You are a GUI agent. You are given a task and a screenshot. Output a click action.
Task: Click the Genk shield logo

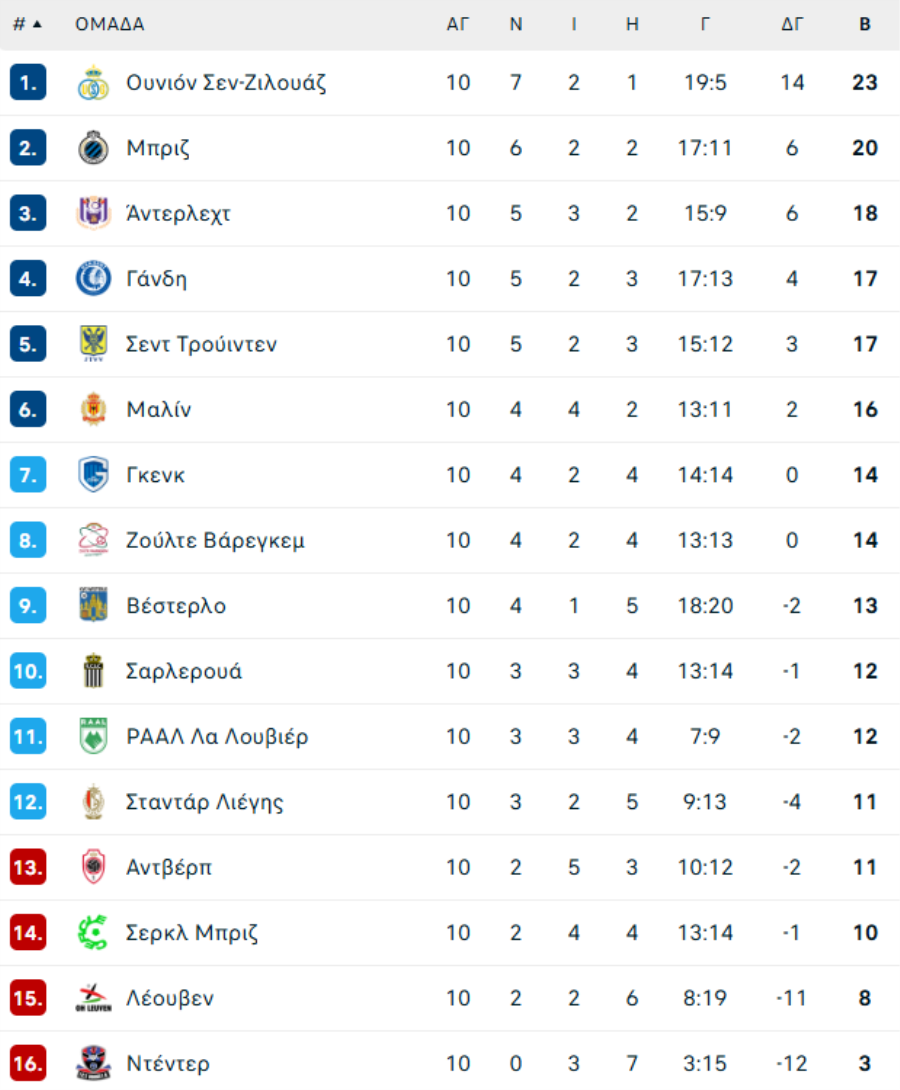93,475
